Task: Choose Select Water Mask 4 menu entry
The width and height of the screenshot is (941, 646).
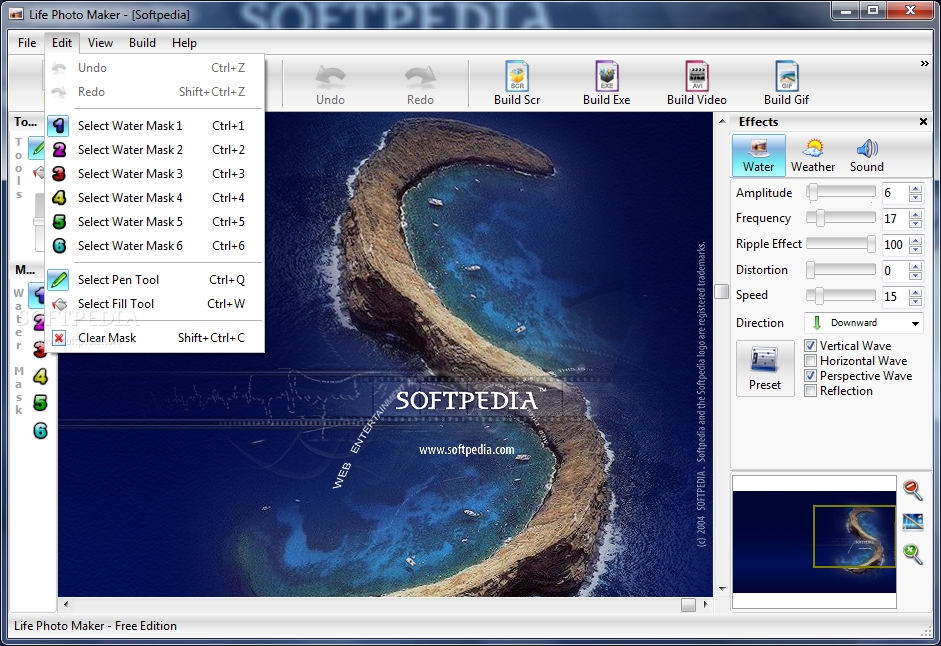Action: 155,198
